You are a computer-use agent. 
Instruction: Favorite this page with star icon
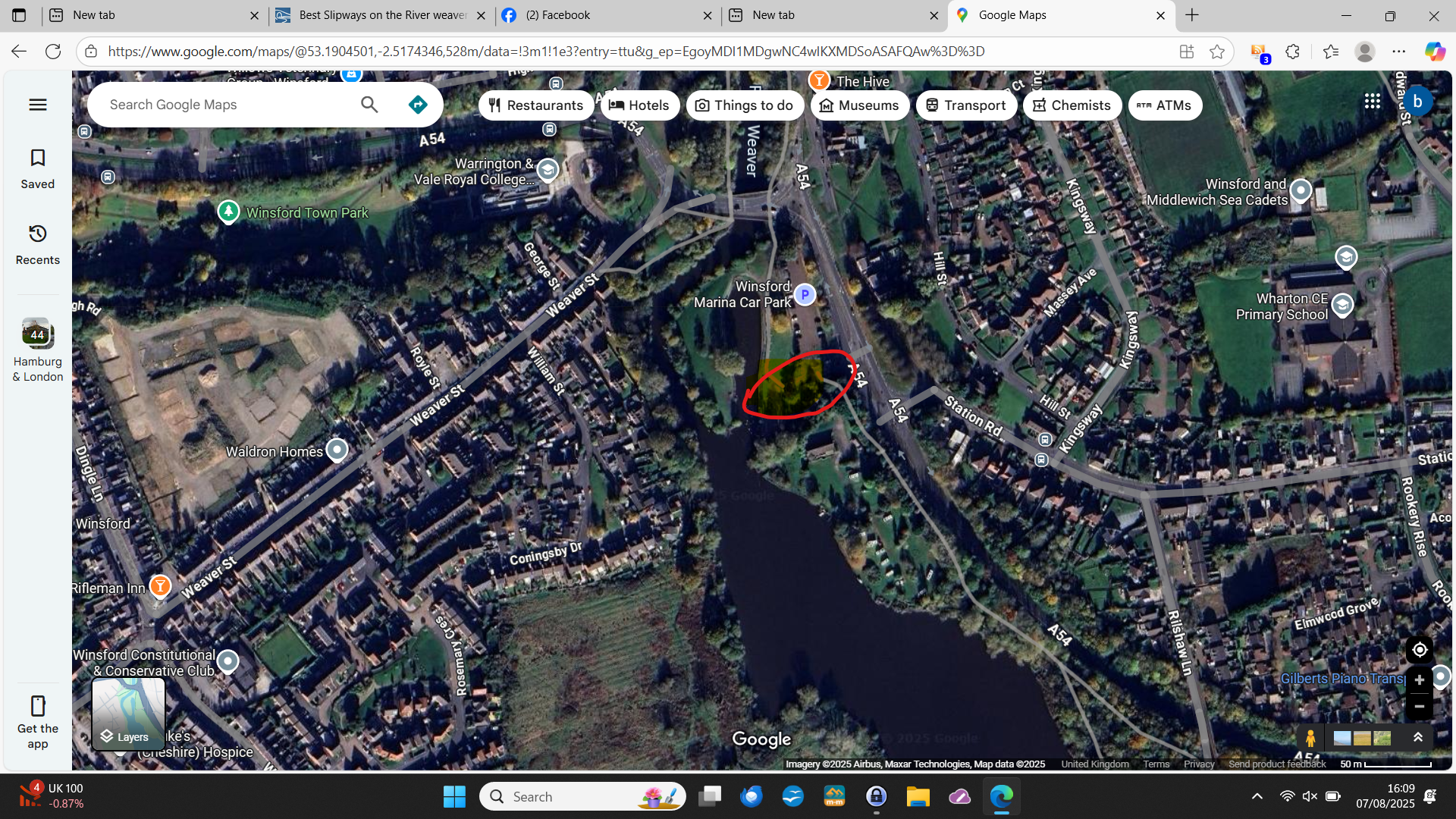coord(1217,52)
